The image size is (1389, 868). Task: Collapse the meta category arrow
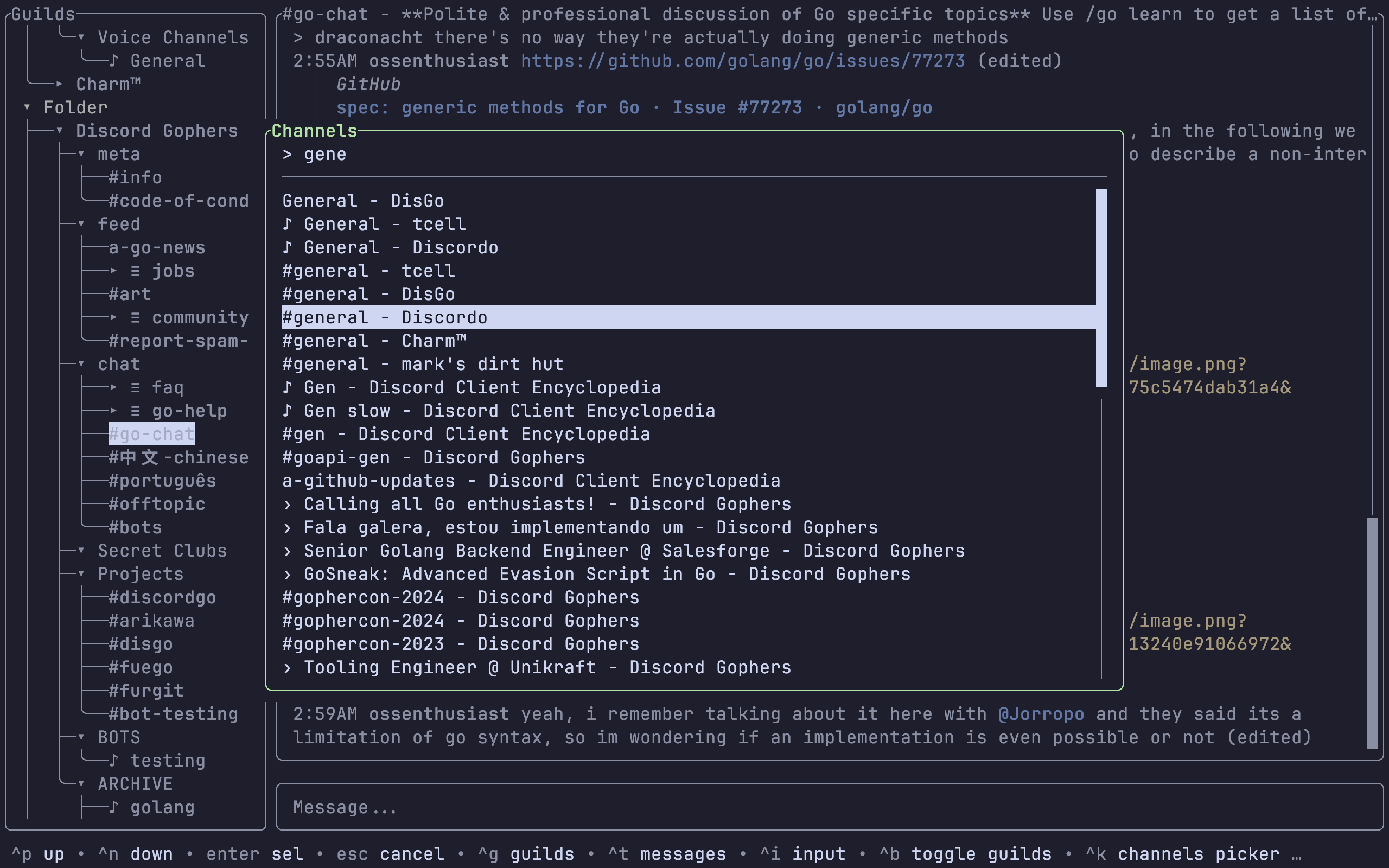[x=81, y=155]
